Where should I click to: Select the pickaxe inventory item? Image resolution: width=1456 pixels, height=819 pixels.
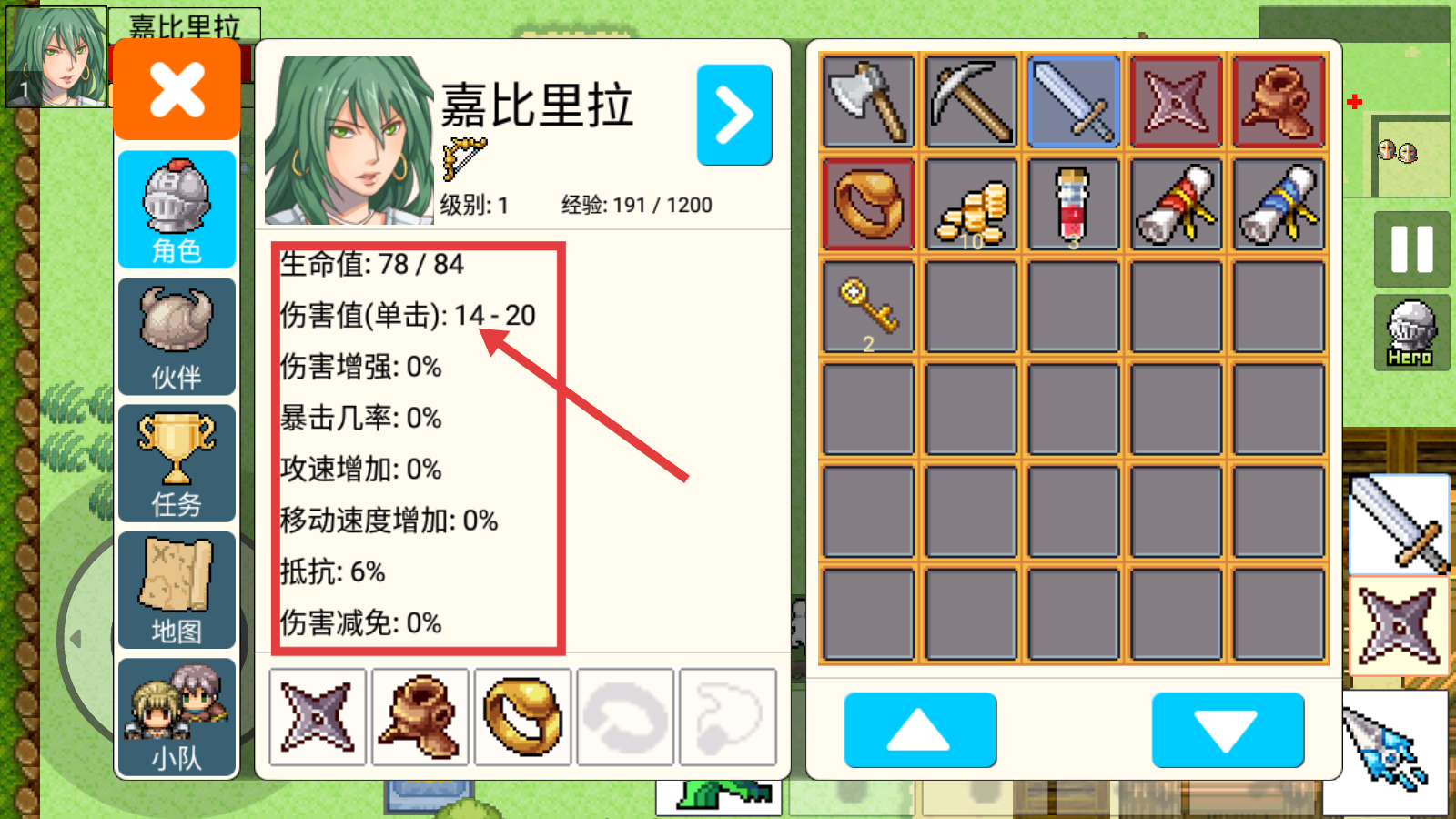[x=971, y=100]
